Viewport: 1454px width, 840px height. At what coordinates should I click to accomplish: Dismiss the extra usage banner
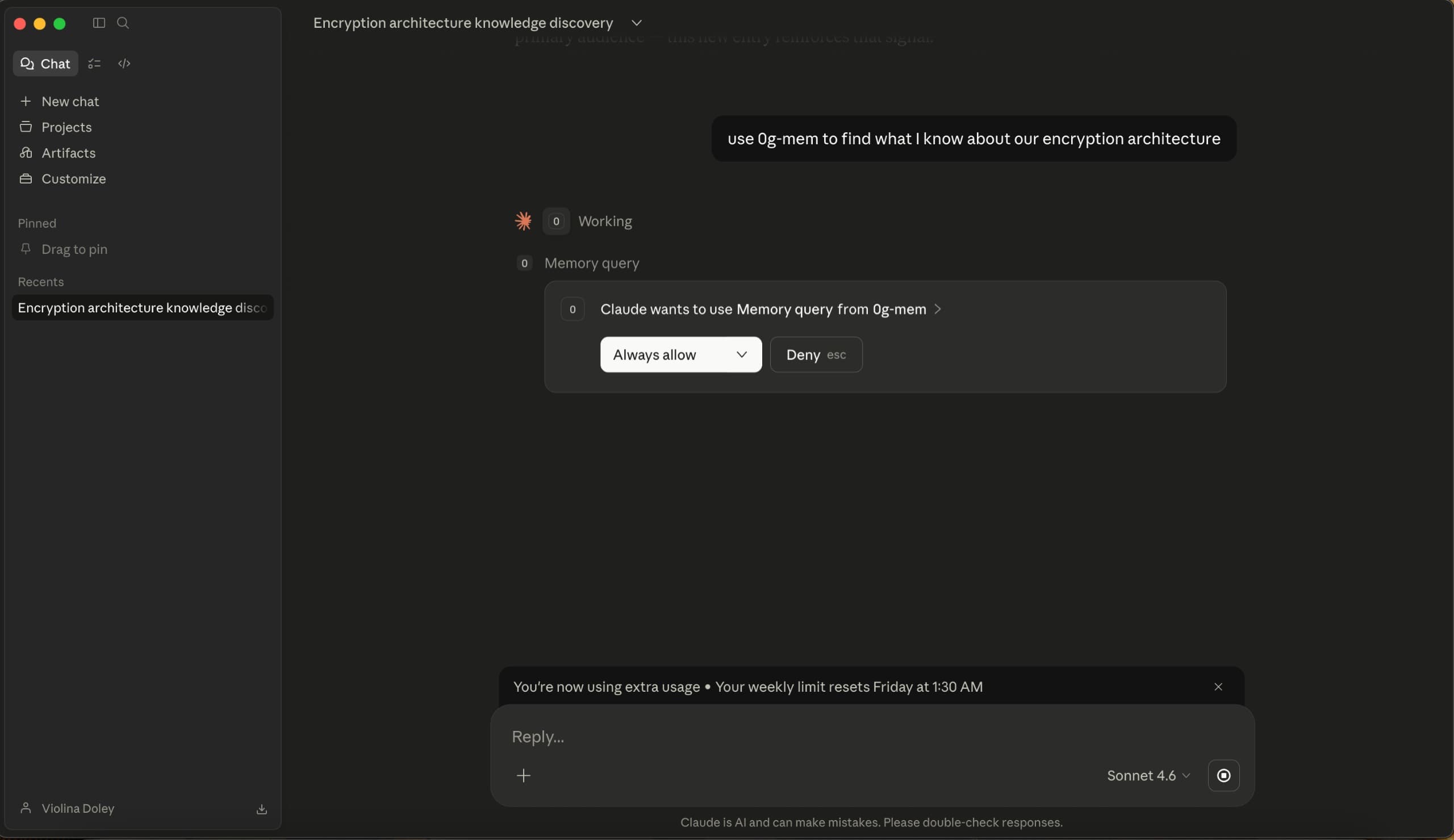point(1218,687)
